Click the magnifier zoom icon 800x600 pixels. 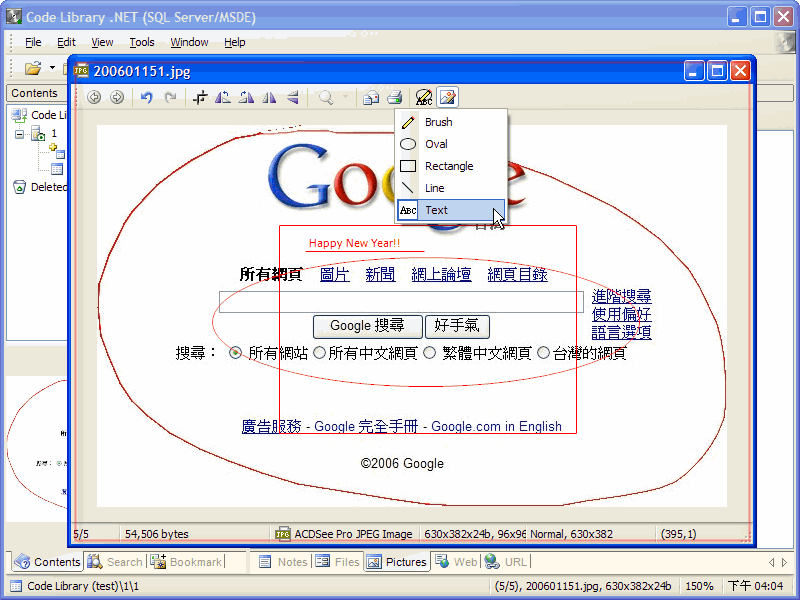point(326,97)
